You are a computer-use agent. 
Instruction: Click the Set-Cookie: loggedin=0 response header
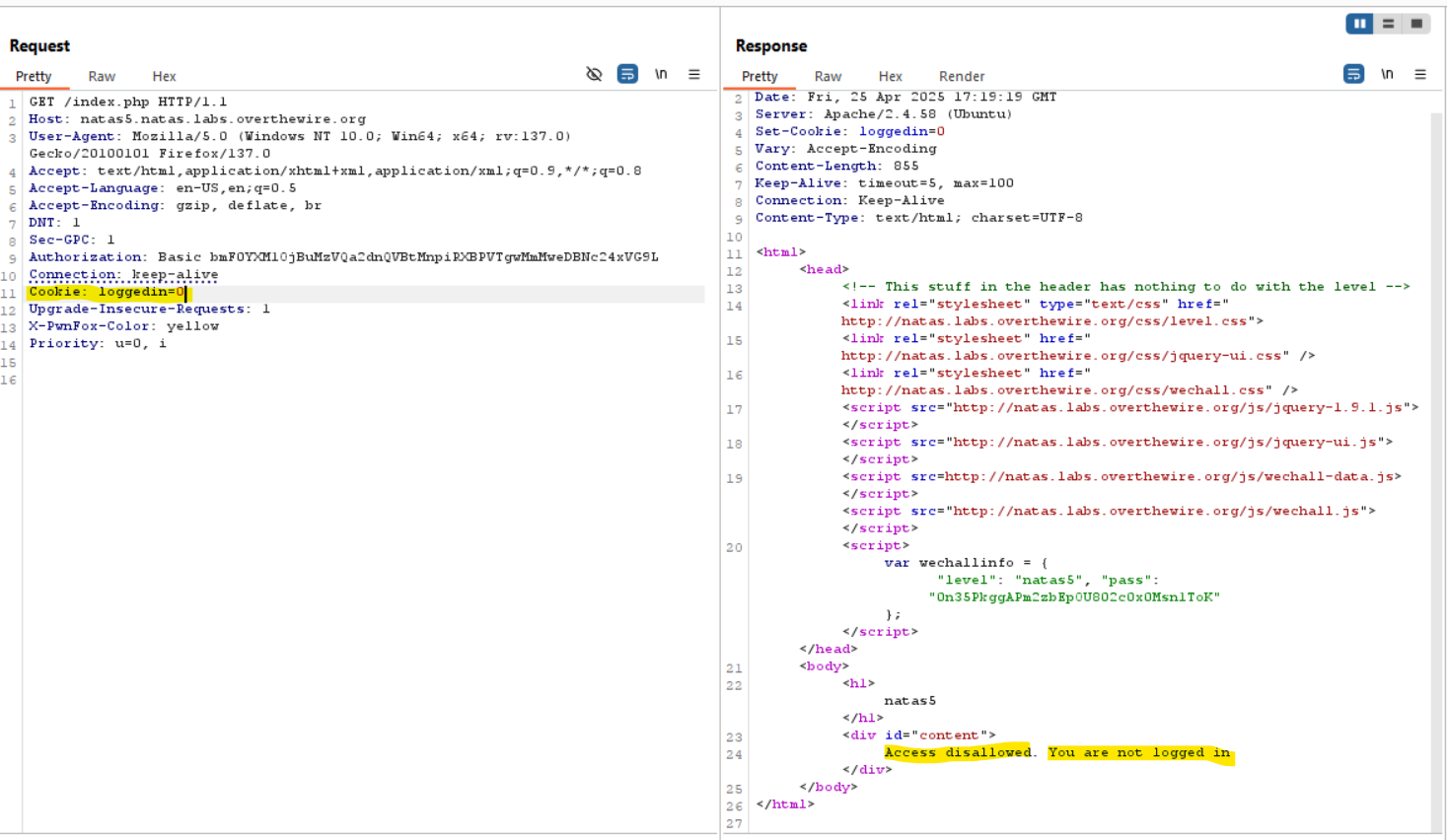(x=850, y=131)
